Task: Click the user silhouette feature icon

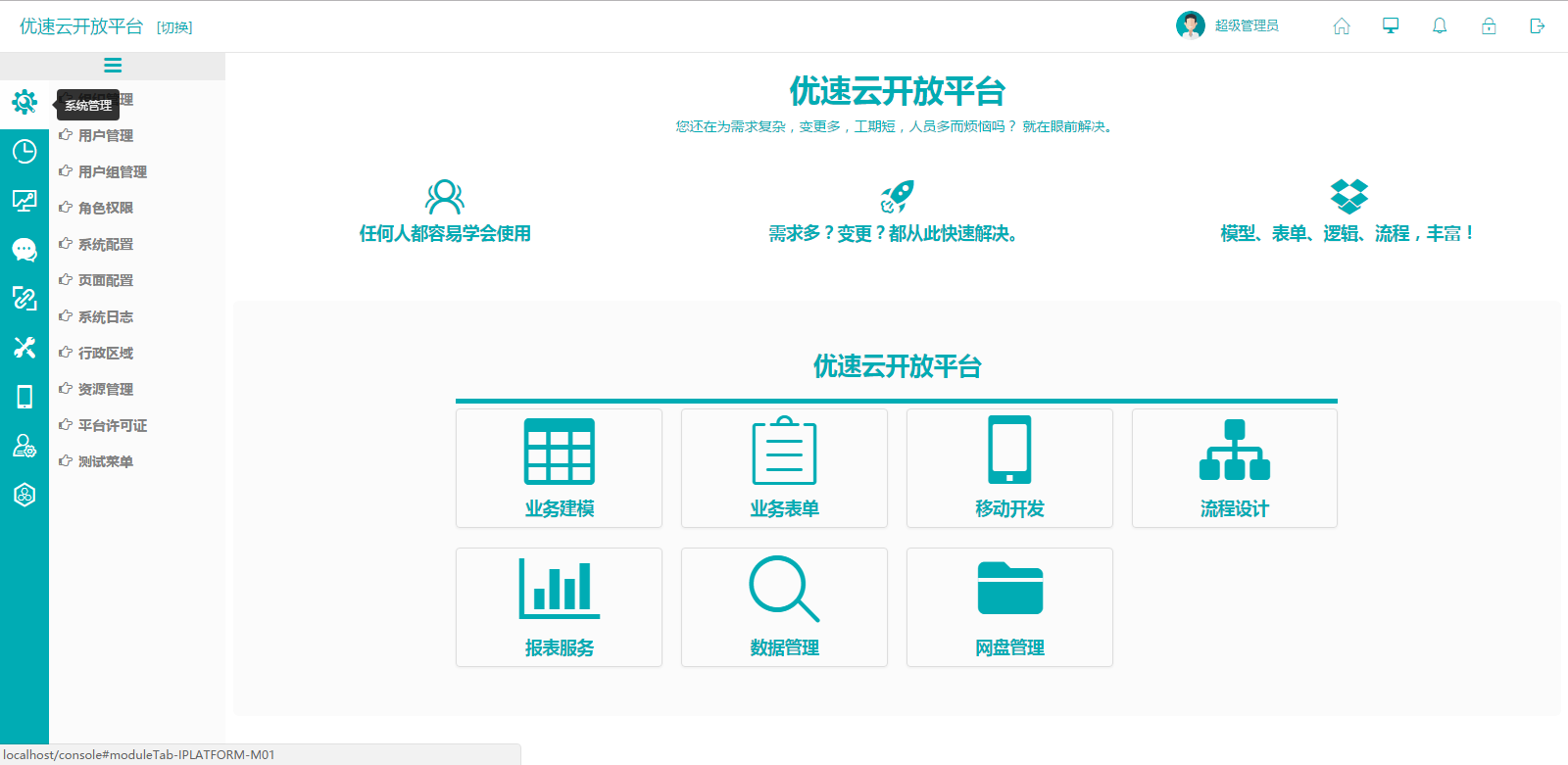Action: (445, 197)
